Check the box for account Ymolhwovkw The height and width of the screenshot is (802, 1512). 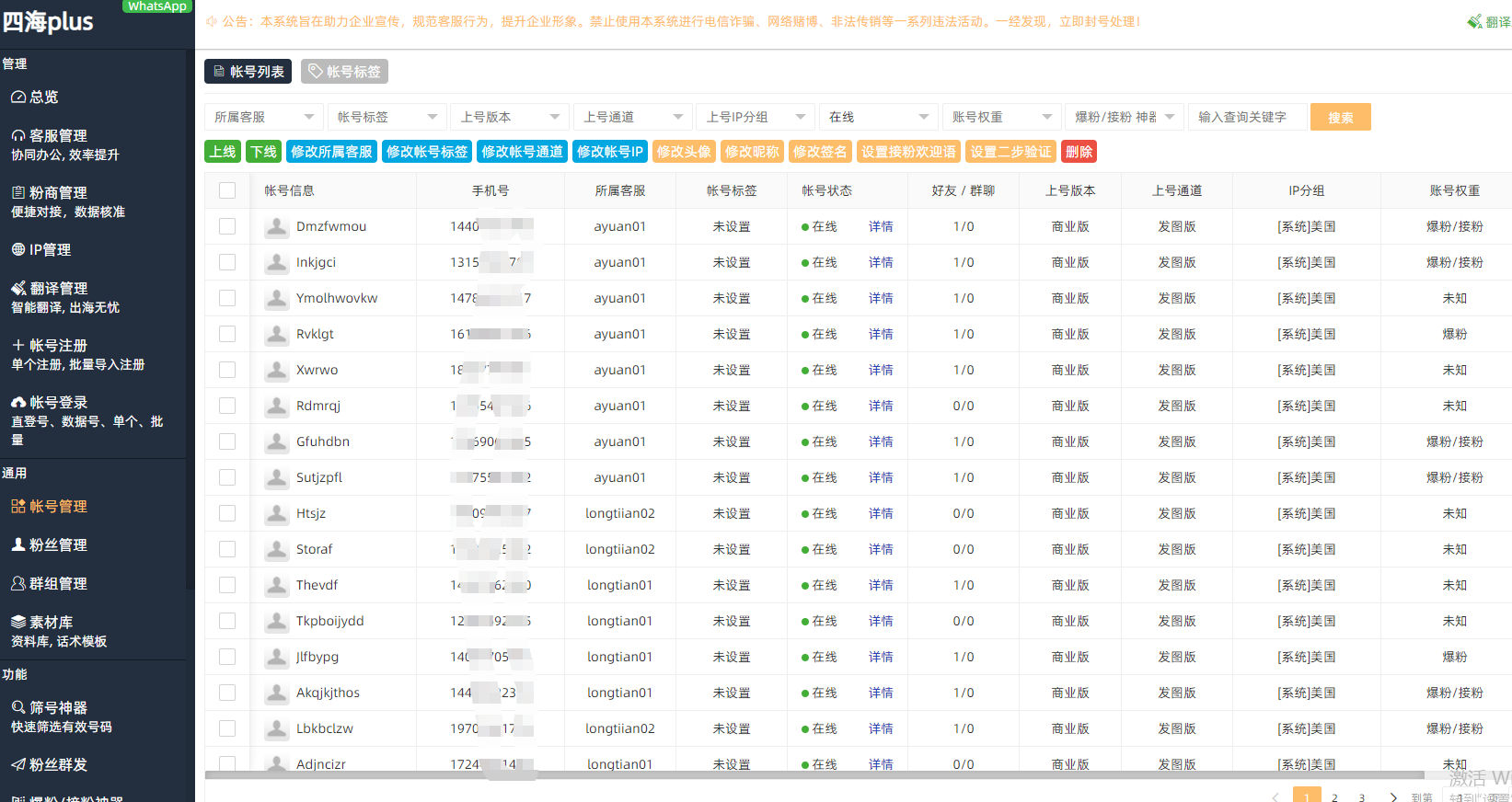point(227,298)
